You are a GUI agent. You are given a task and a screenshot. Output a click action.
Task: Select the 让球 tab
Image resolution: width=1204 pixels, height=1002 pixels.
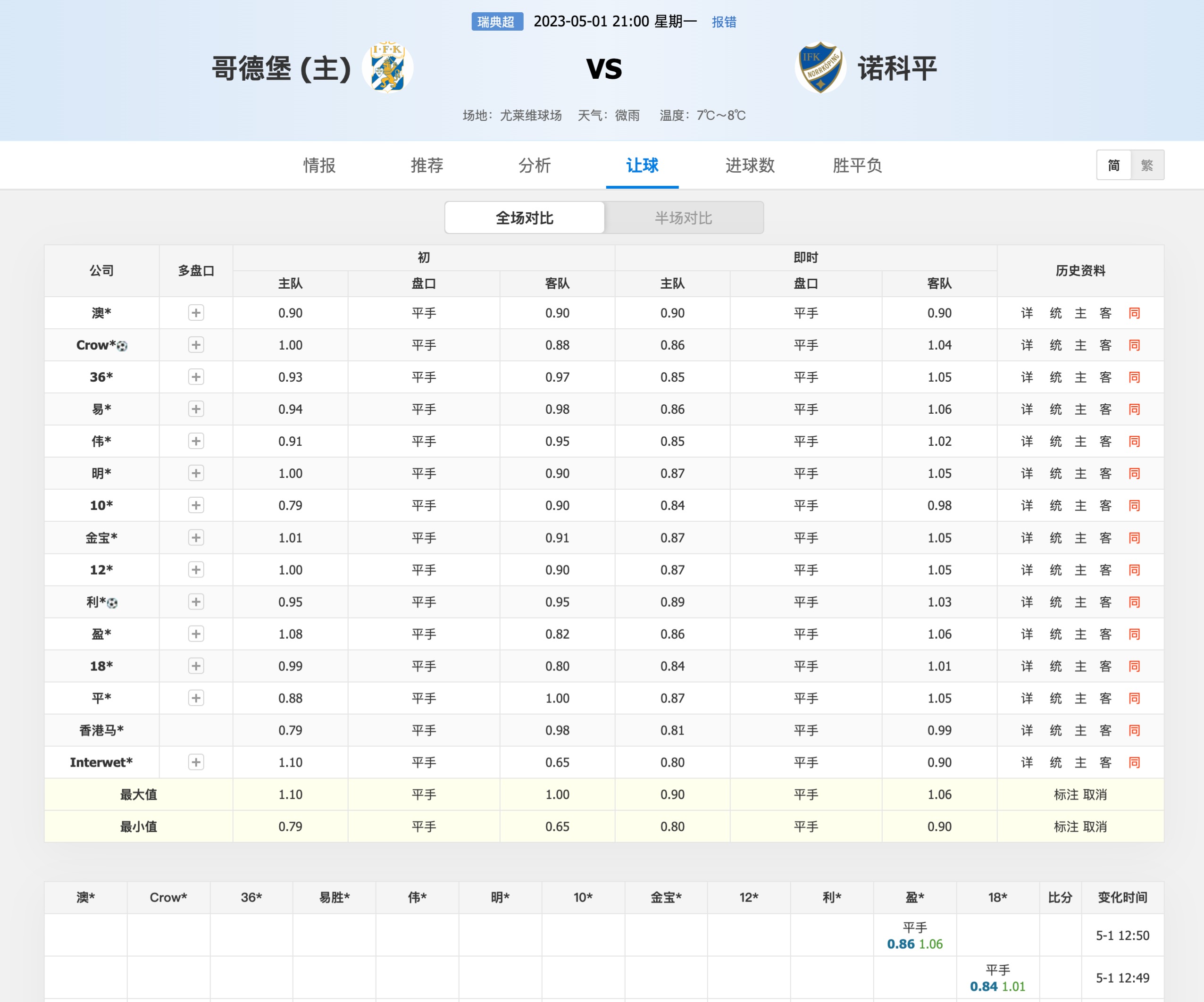point(642,165)
